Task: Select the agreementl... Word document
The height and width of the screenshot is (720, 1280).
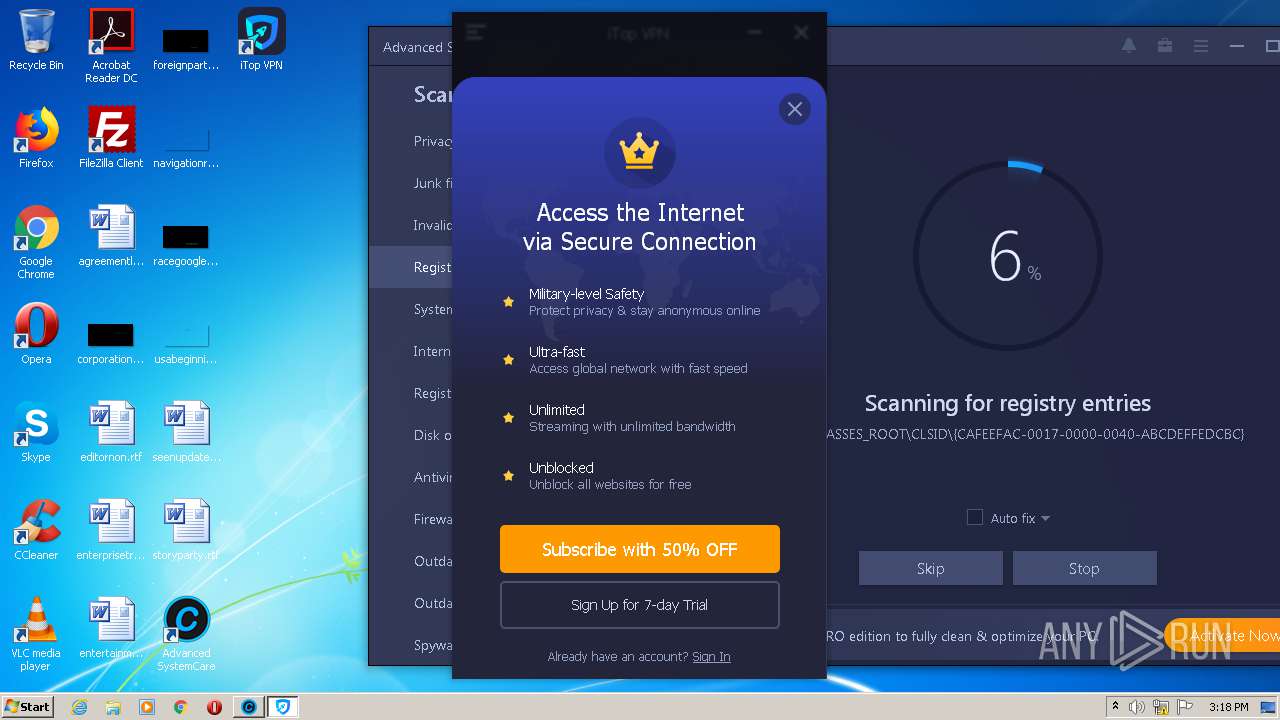Action: pos(111,236)
